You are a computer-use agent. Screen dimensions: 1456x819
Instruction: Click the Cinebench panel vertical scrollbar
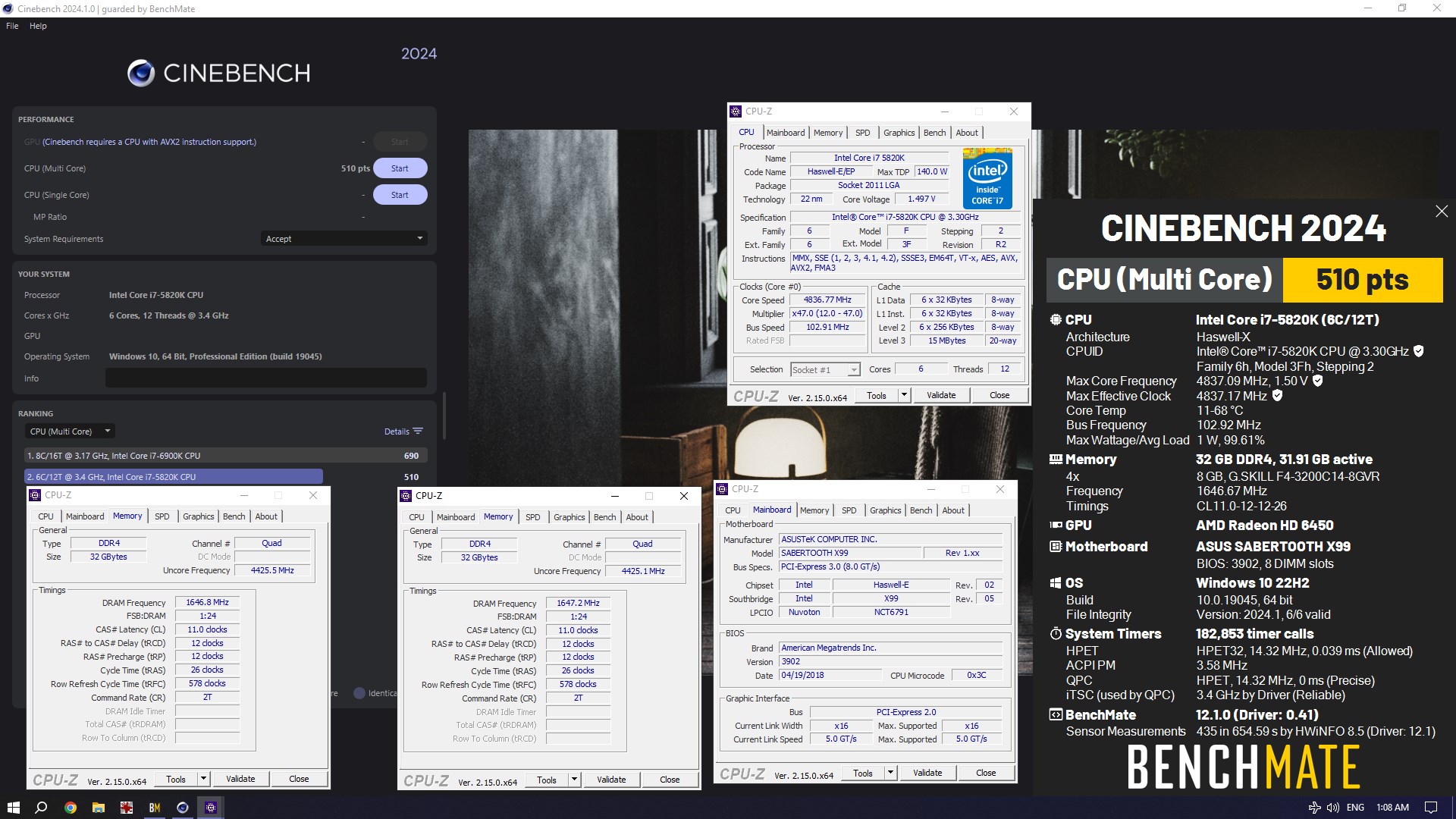[x=444, y=416]
